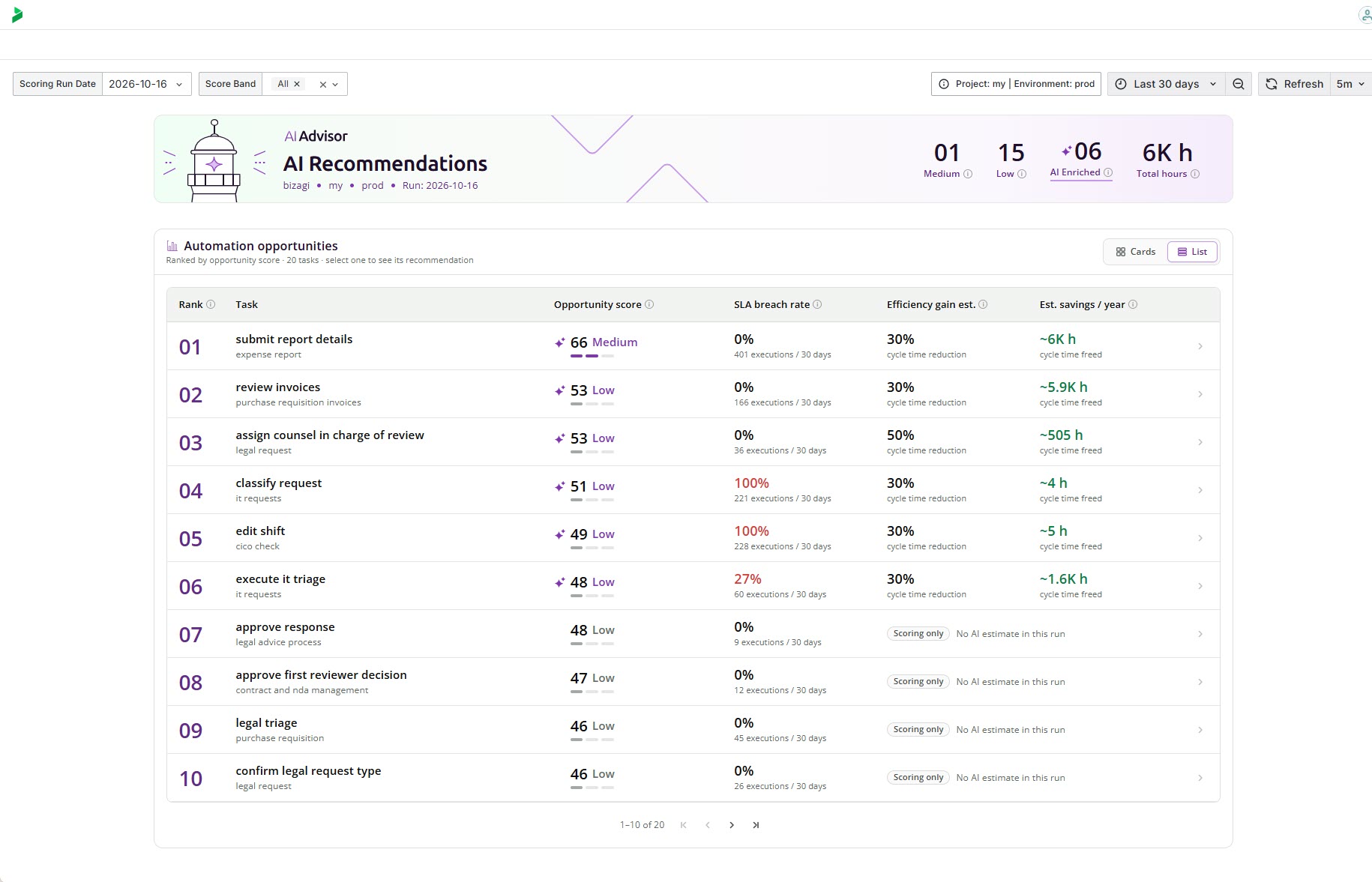1372x882 pixels.
Task: Click the Medium count info icon
Action: pos(968,174)
